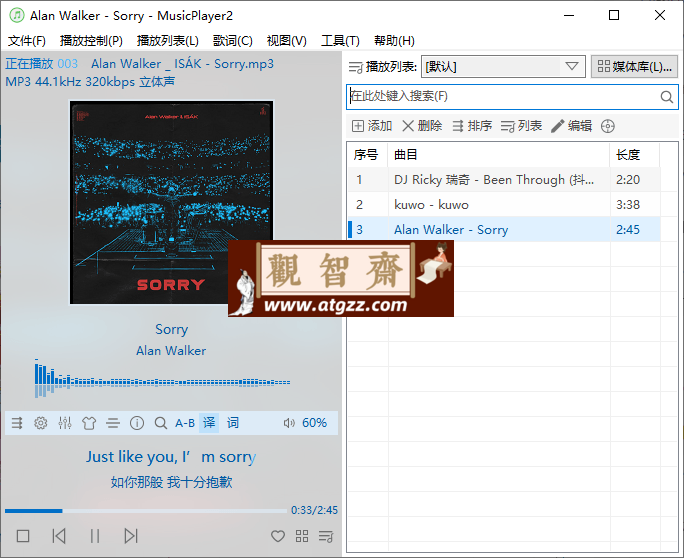This screenshot has width=684, height=558.
Task: Open main menu three-lines icon
Action: click(113, 423)
